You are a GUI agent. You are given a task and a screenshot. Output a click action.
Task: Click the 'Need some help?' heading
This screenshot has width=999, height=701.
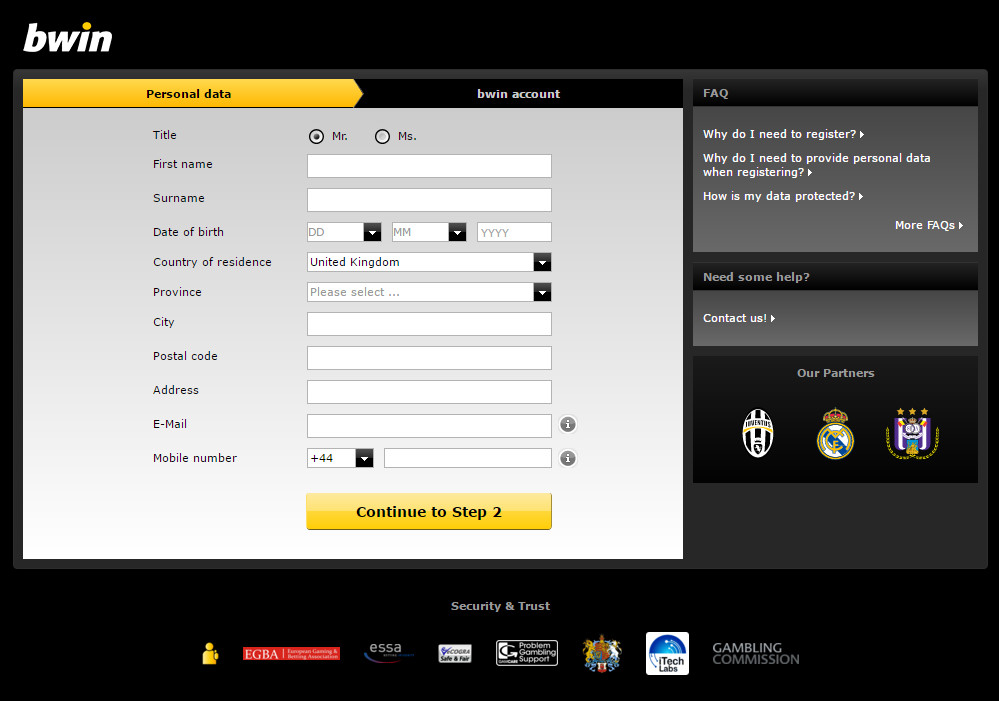[756, 277]
